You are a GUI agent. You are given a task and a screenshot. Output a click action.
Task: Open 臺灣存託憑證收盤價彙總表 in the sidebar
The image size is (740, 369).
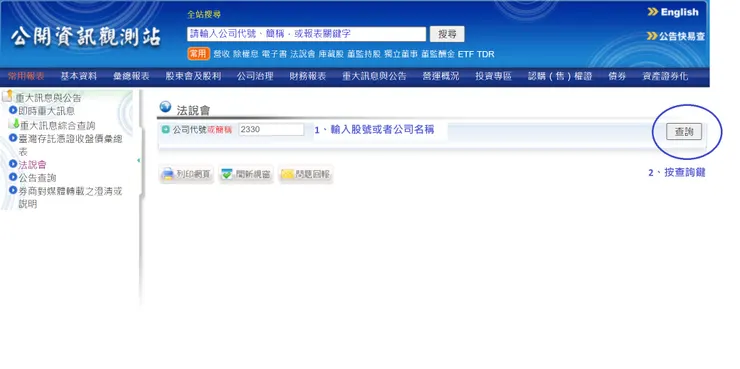click(x=70, y=145)
